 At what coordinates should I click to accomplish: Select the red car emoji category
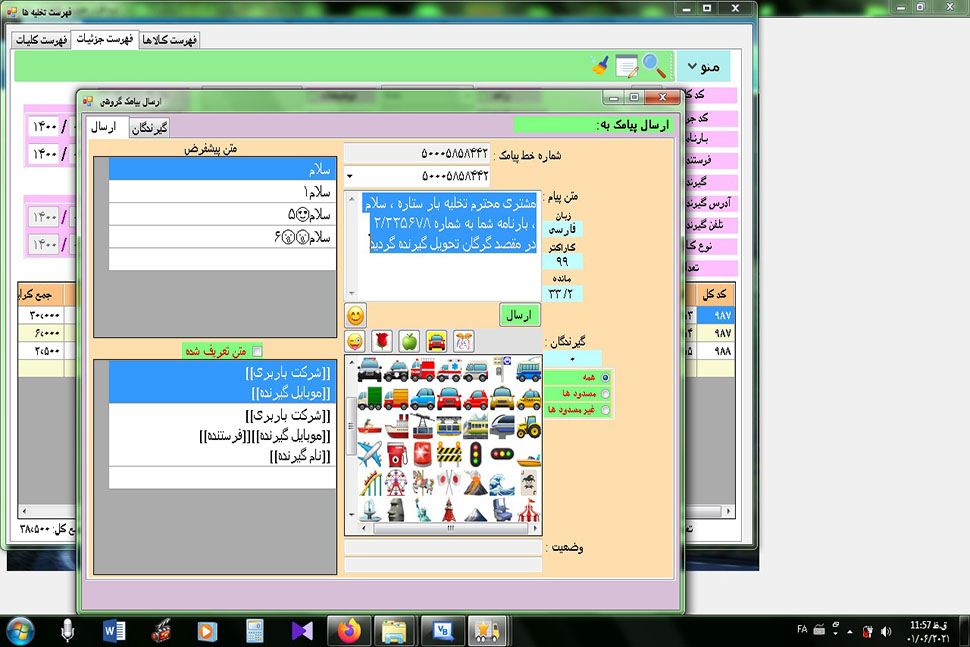point(436,342)
